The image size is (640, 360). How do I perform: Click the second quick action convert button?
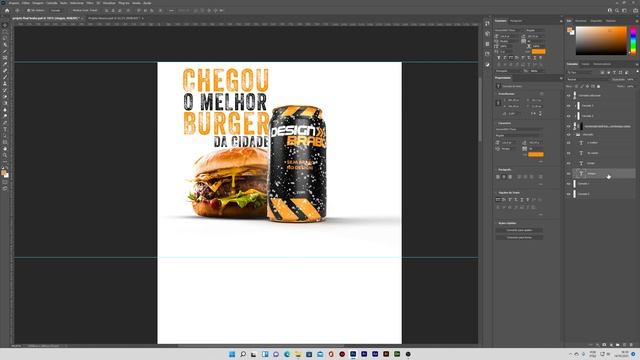pos(519,237)
